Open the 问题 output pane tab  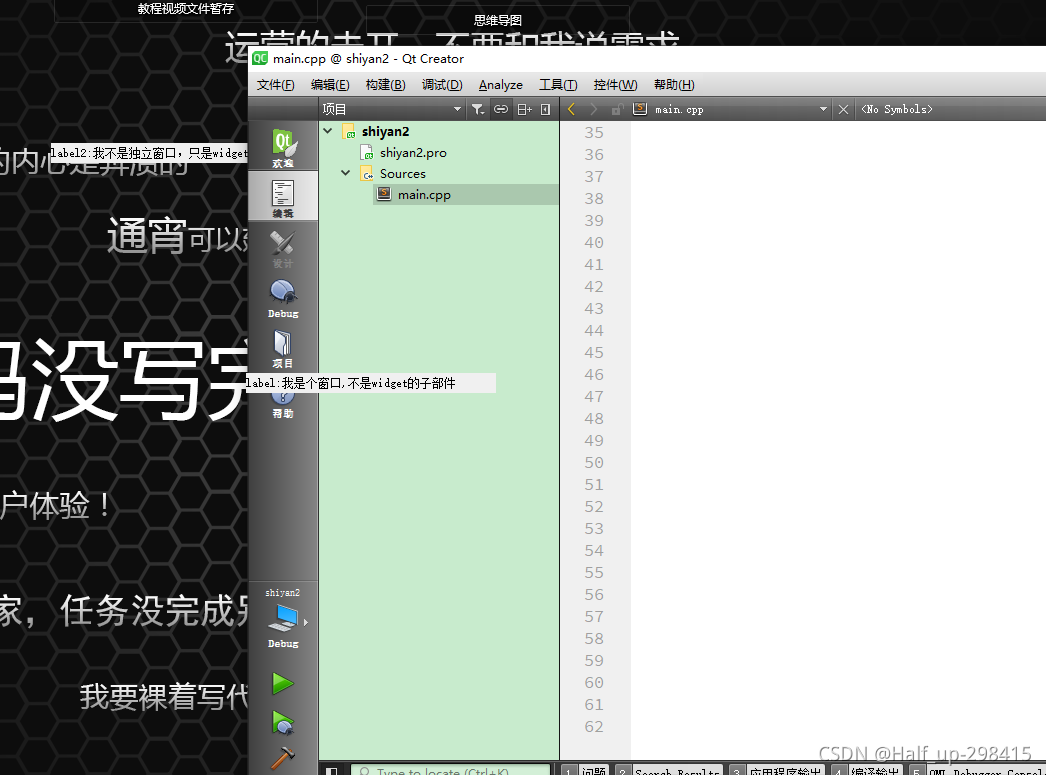click(585, 770)
